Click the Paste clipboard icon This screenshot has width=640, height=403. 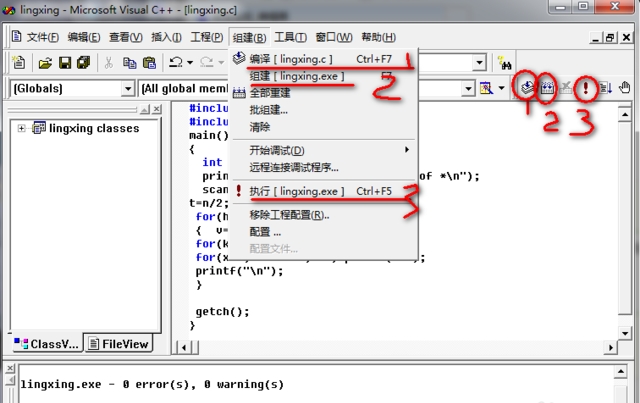pyautogui.click(x=149, y=63)
